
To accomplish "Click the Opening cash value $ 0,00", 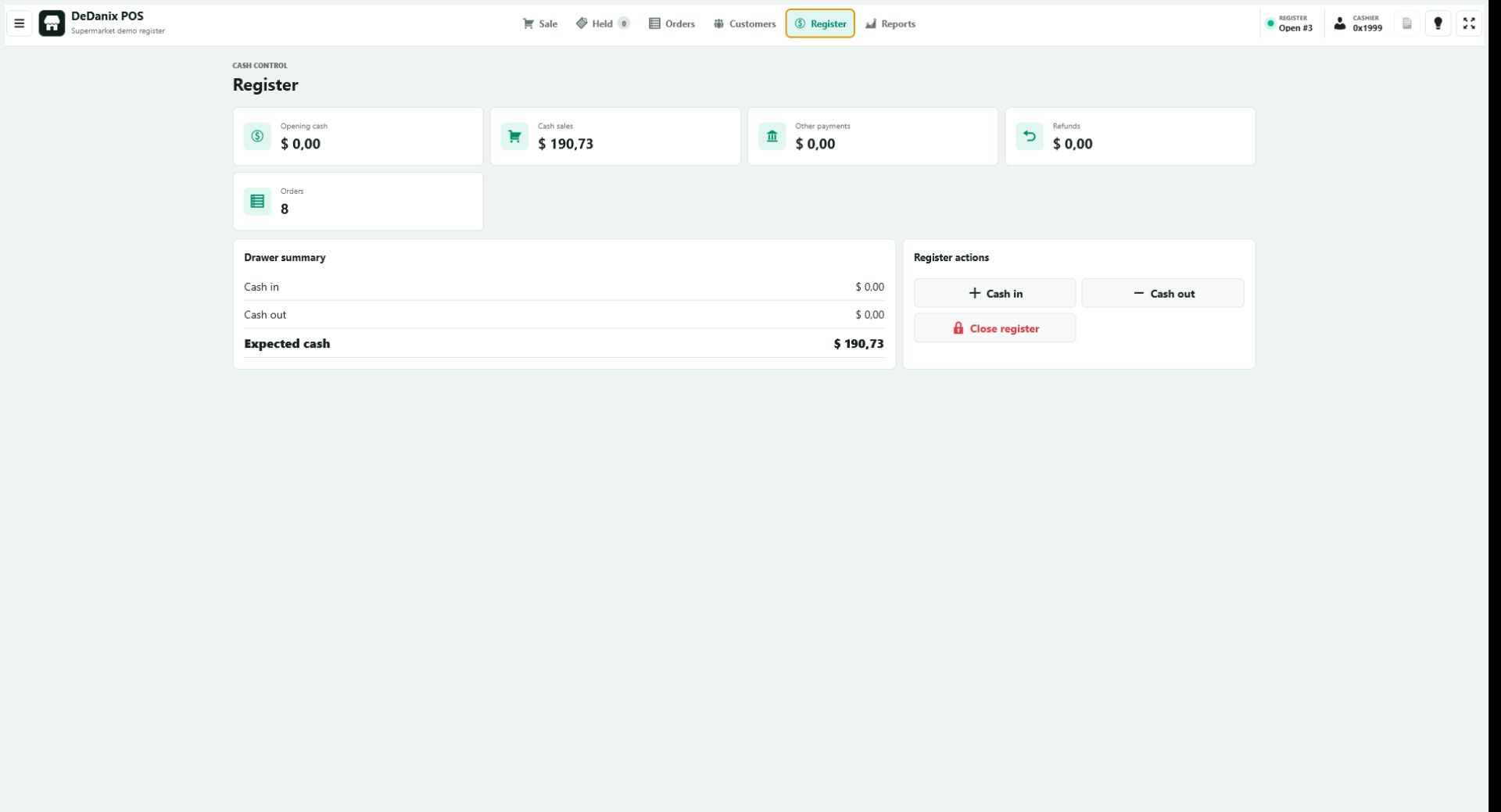I will tap(300, 144).
